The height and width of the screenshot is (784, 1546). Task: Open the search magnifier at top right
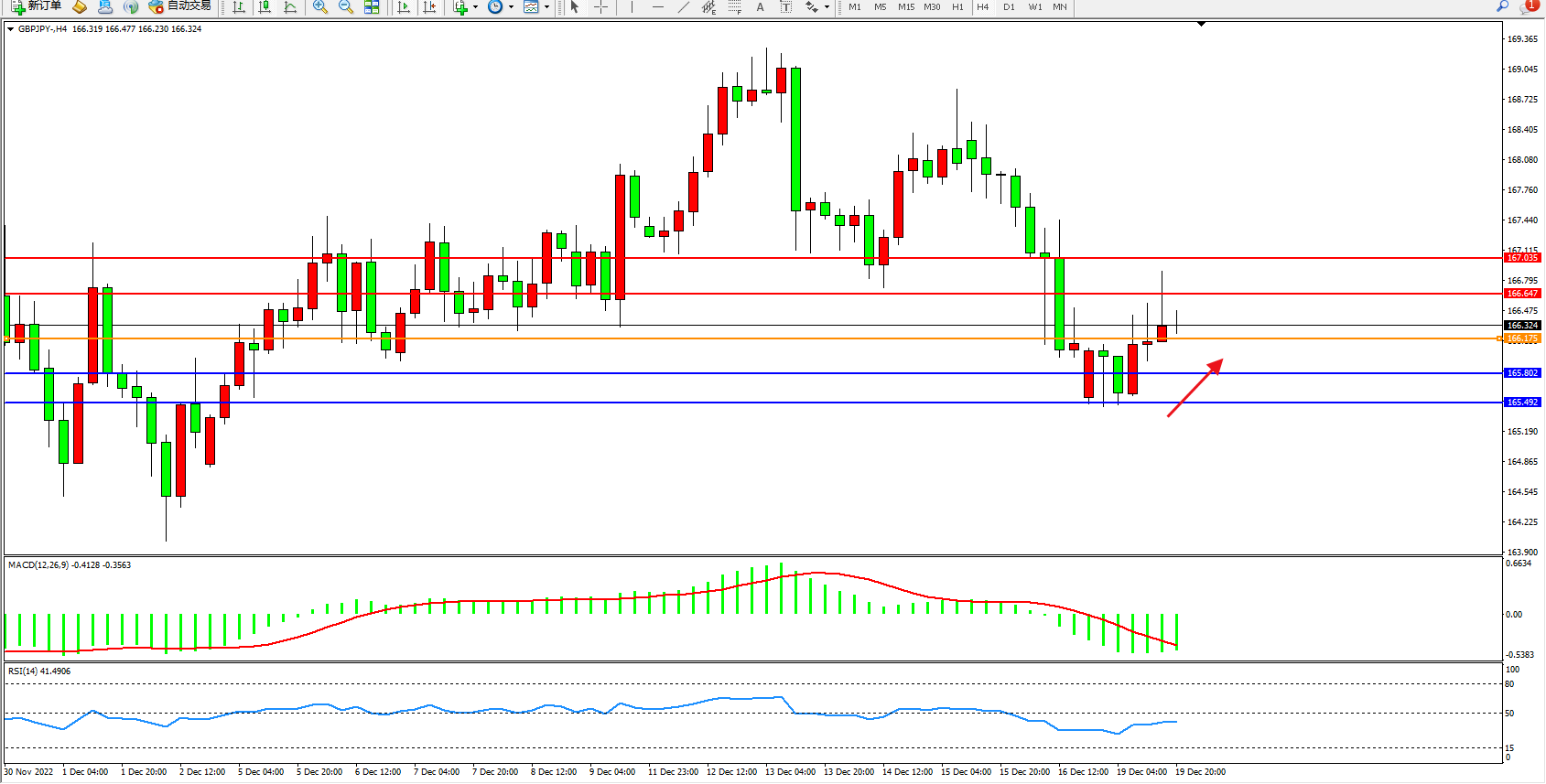click(x=1502, y=6)
